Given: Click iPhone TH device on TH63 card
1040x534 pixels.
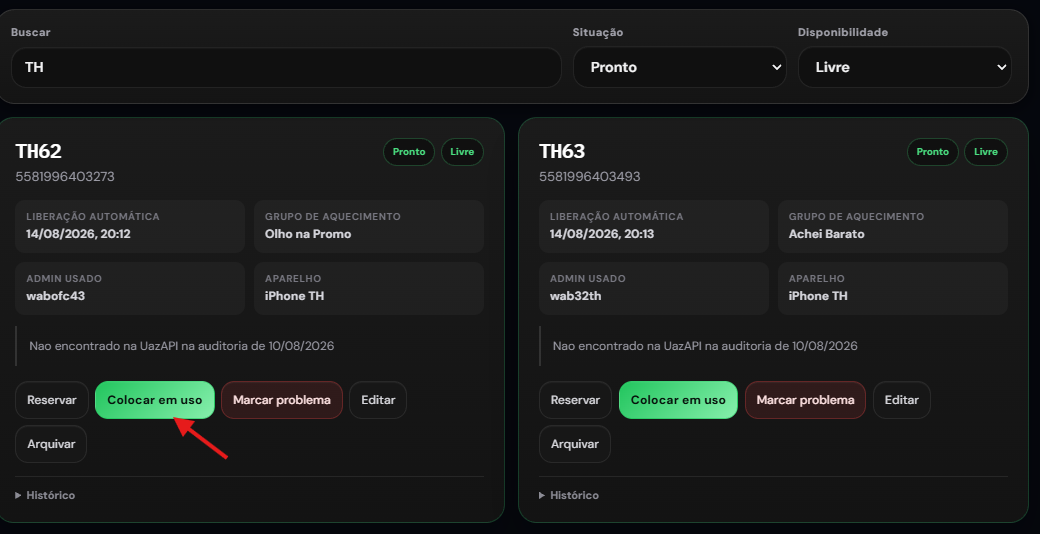Looking at the screenshot, I should [x=818, y=296].
